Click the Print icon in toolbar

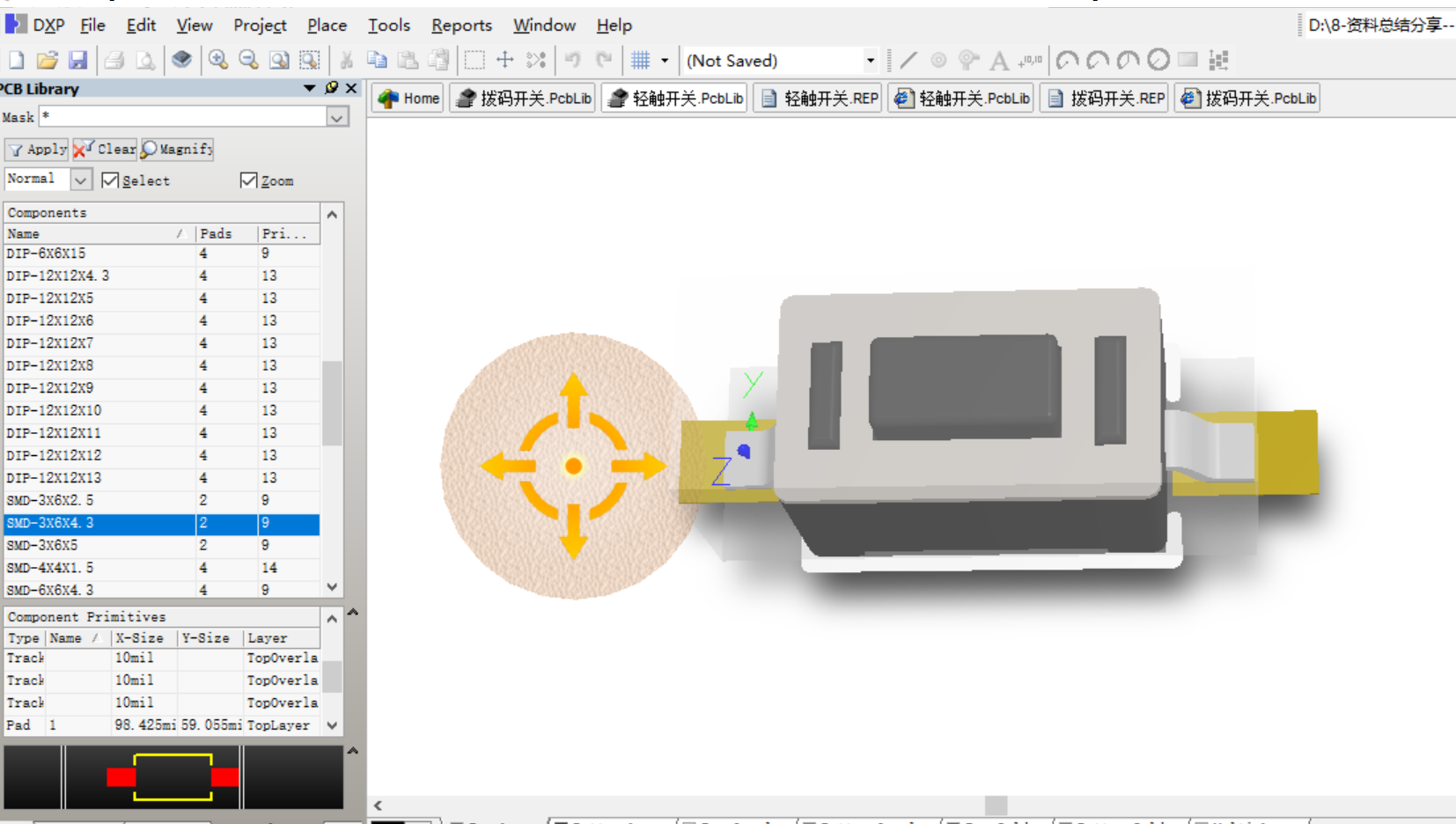coord(114,60)
